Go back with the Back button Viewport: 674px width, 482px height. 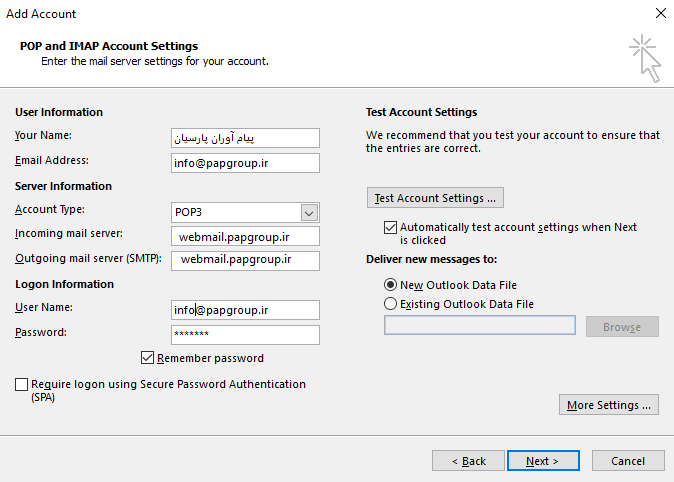468,461
